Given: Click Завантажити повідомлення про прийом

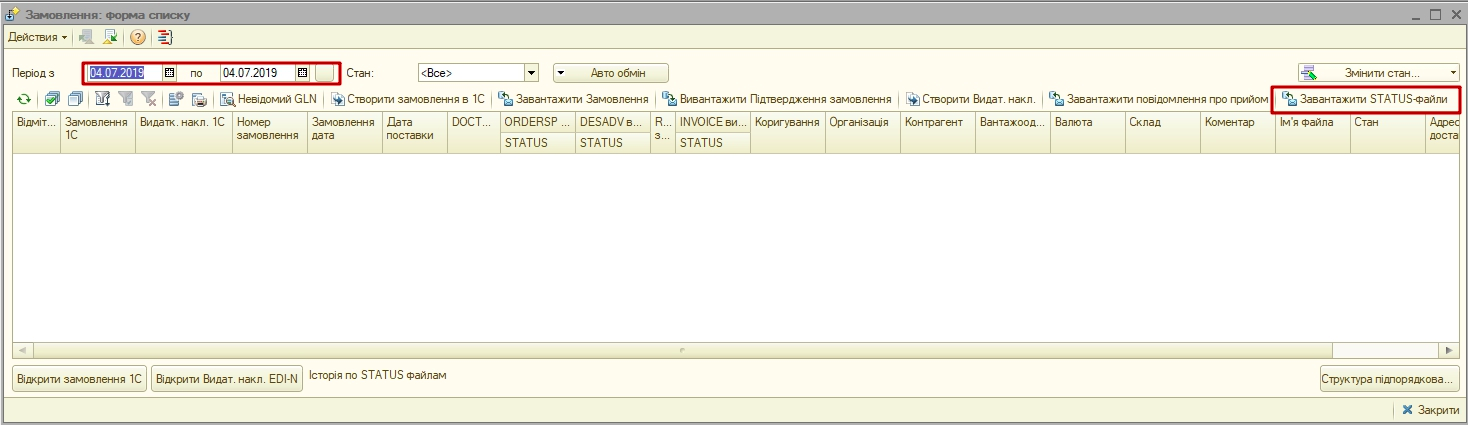Looking at the screenshot, I should pyautogui.click(x=1159, y=99).
